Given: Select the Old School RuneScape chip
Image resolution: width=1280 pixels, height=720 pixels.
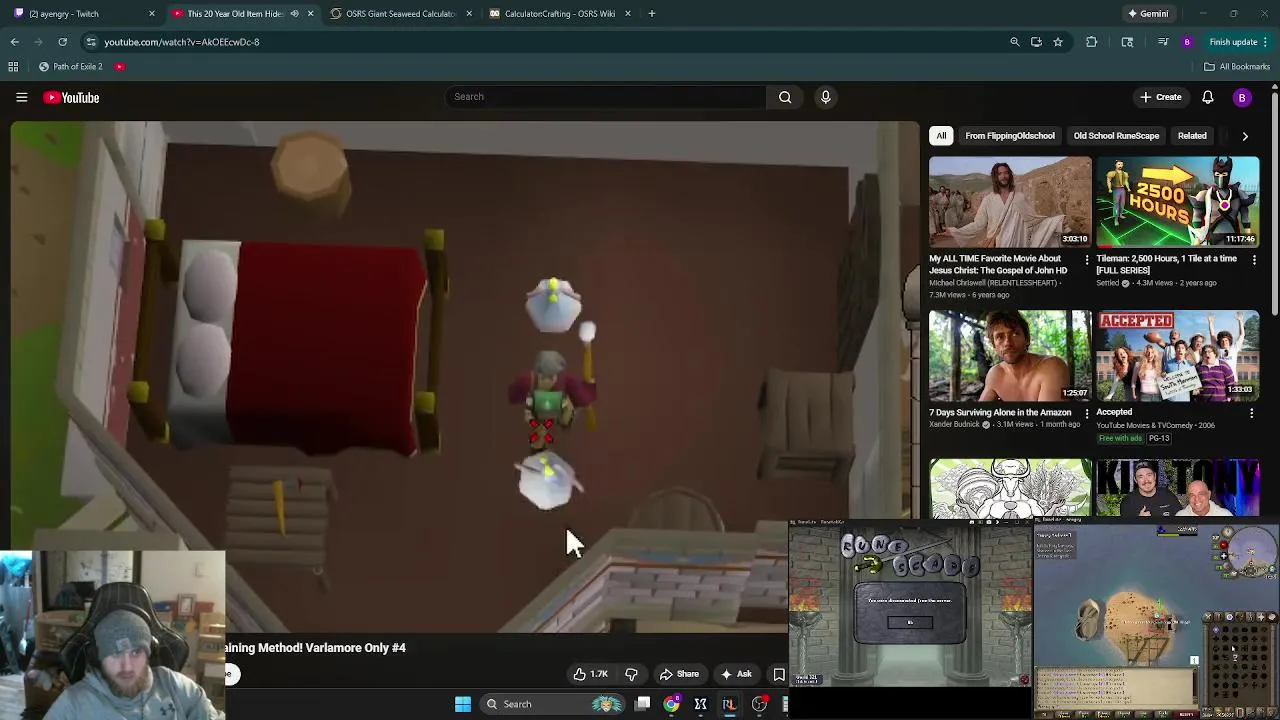Looking at the screenshot, I should pyautogui.click(x=1116, y=136).
